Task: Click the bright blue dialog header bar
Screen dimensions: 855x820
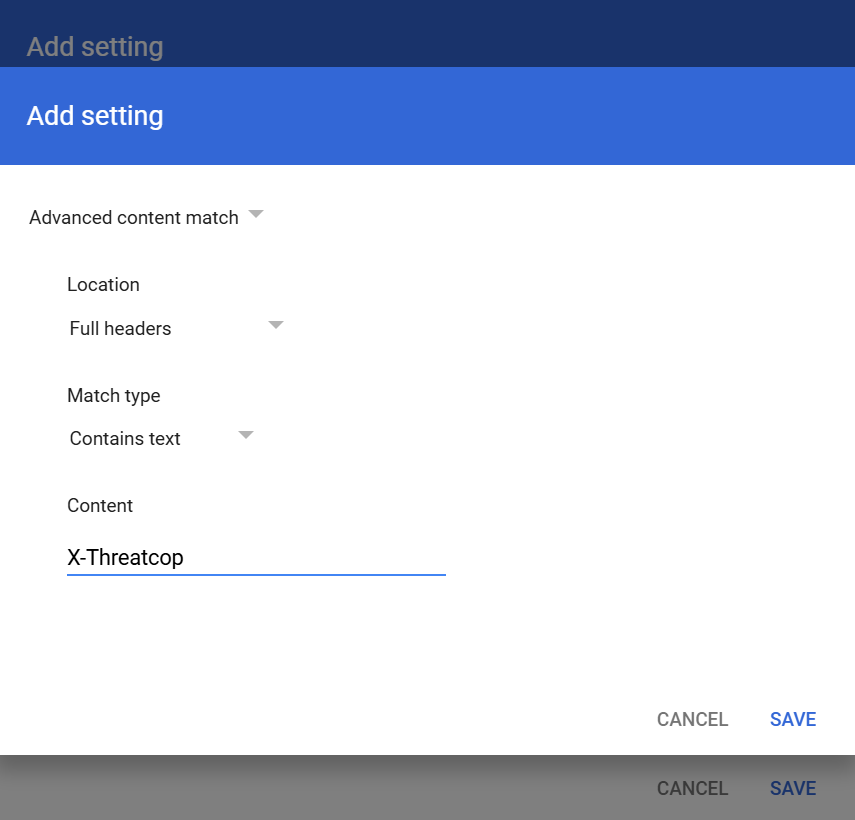Action: [x=428, y=116]
